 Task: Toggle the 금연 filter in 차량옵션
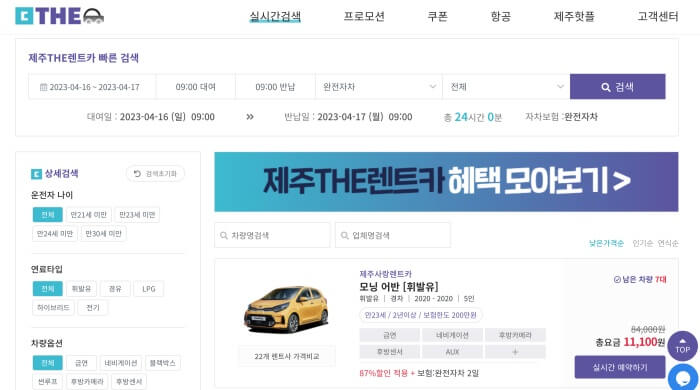81,363
